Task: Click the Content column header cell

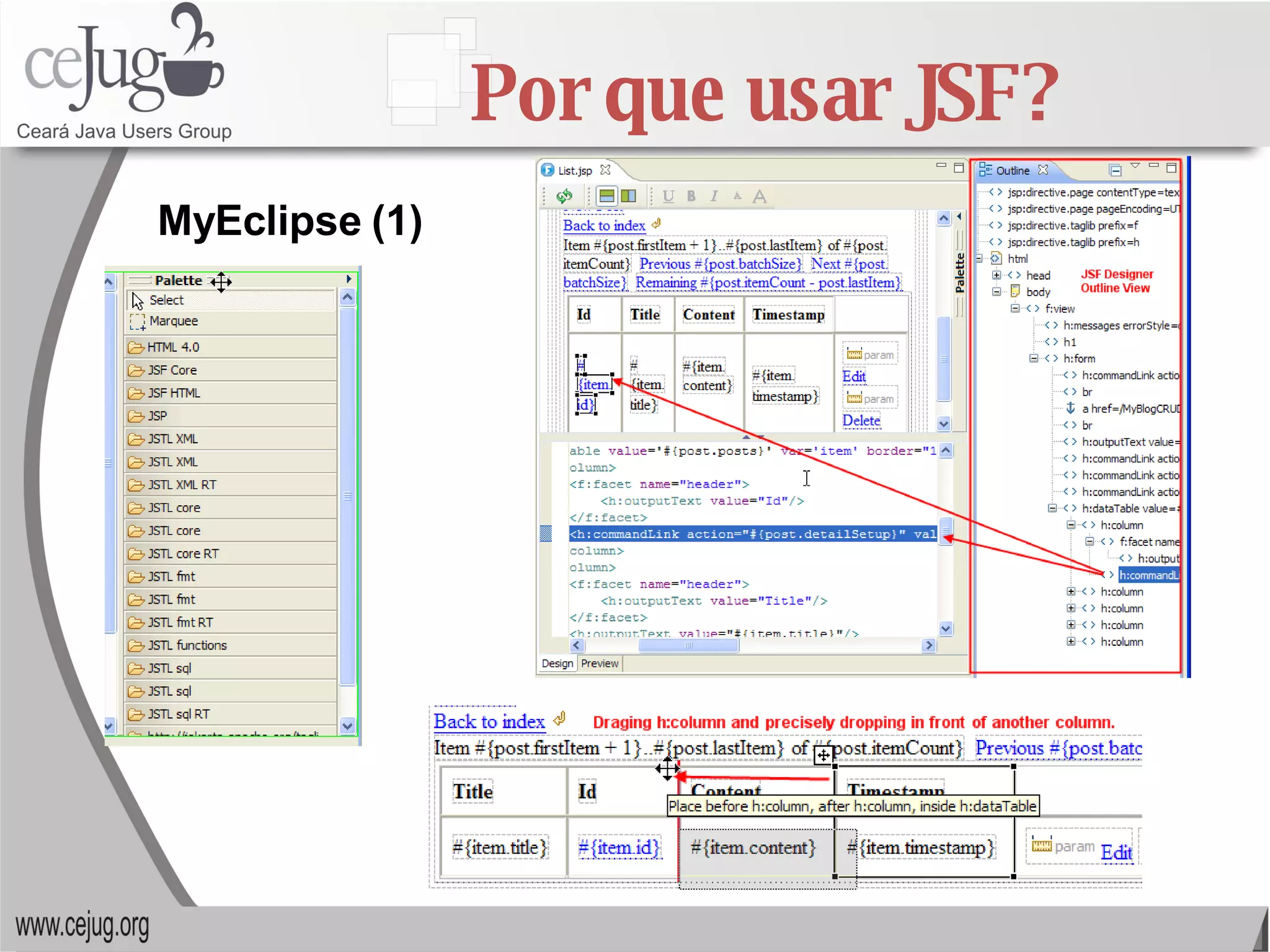Action: (x=709, y=315)
